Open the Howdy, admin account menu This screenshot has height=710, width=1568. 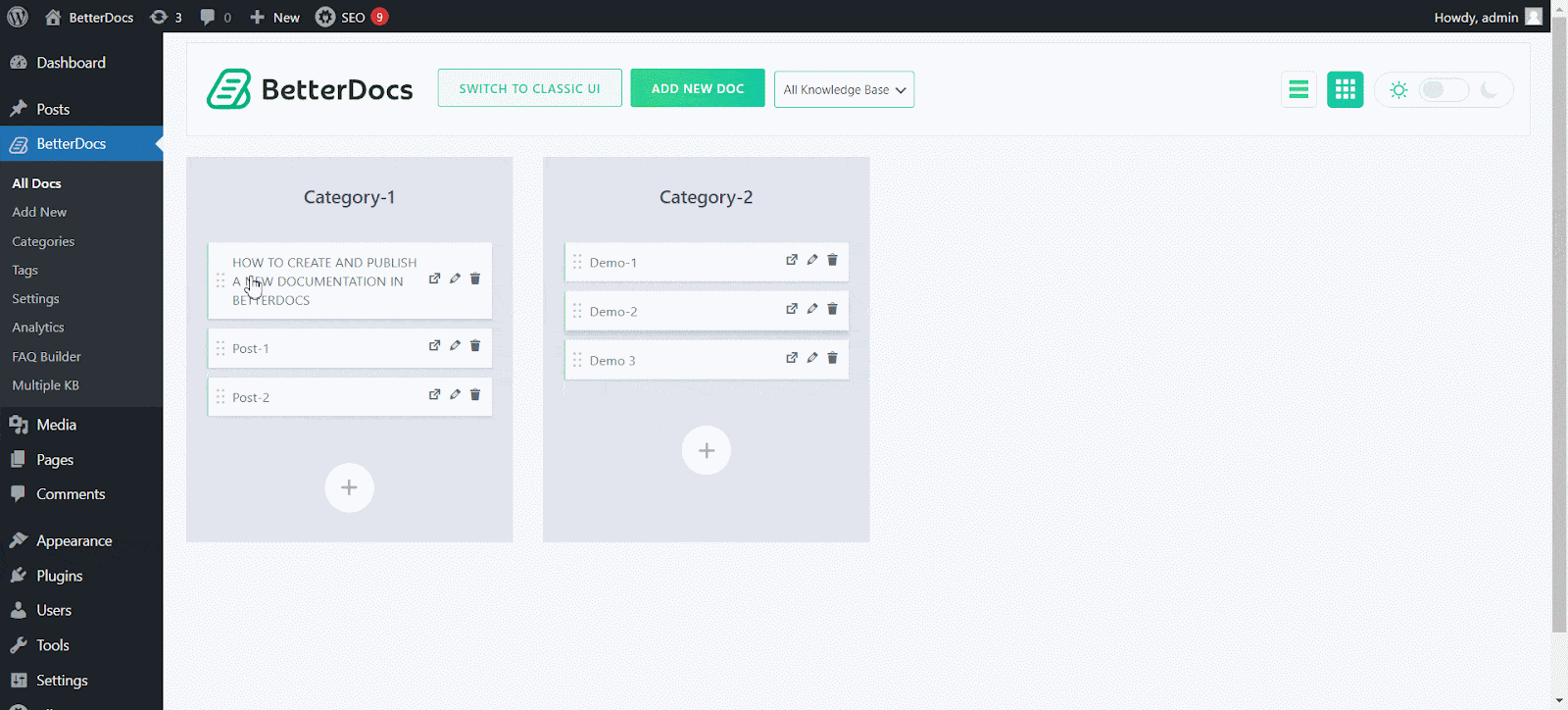[x=1488, y=17]
